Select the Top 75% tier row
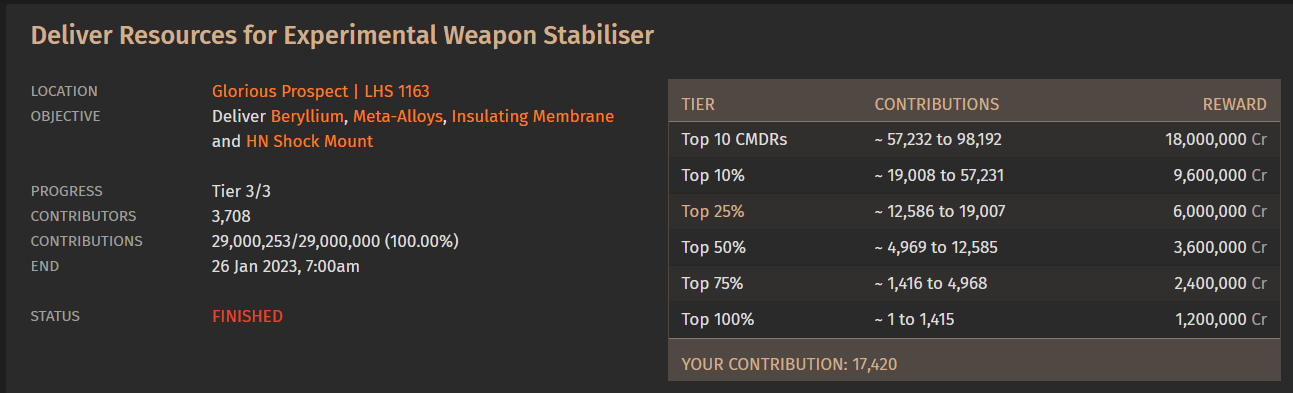The height and width of the screenshot is (393, 1293). pyautogui.click(x=974, y=284)
